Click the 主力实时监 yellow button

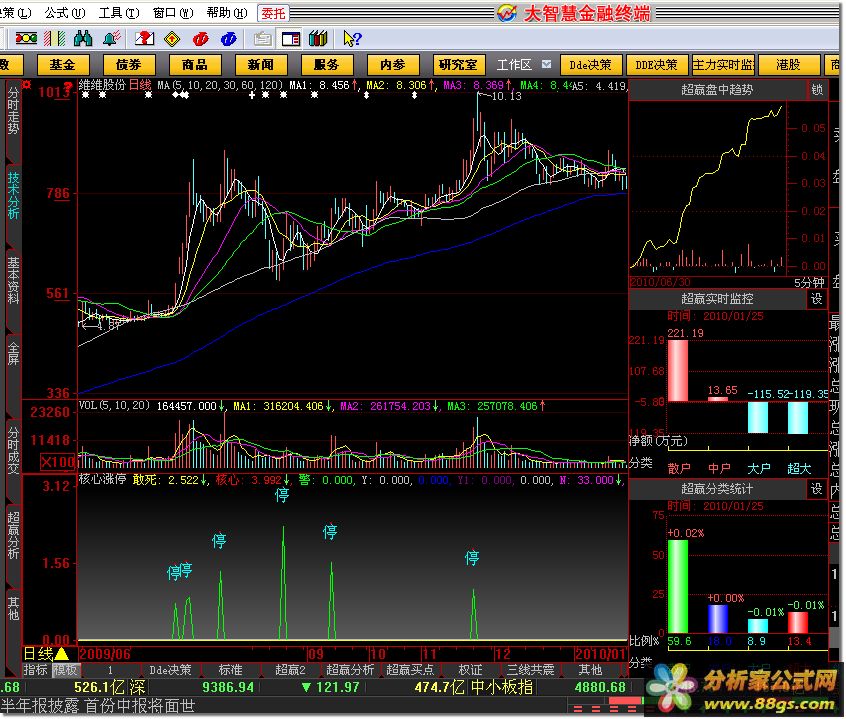point(723,65)
